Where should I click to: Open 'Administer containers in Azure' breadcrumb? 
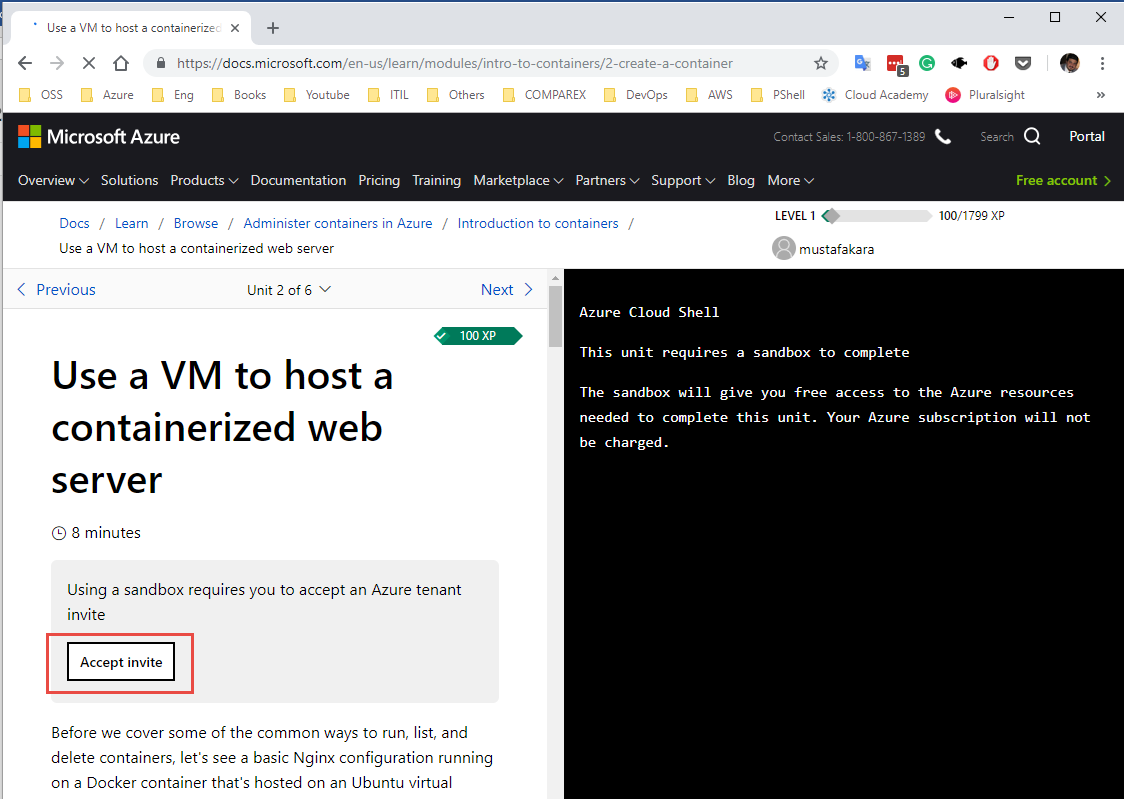[x=338, y=223]
